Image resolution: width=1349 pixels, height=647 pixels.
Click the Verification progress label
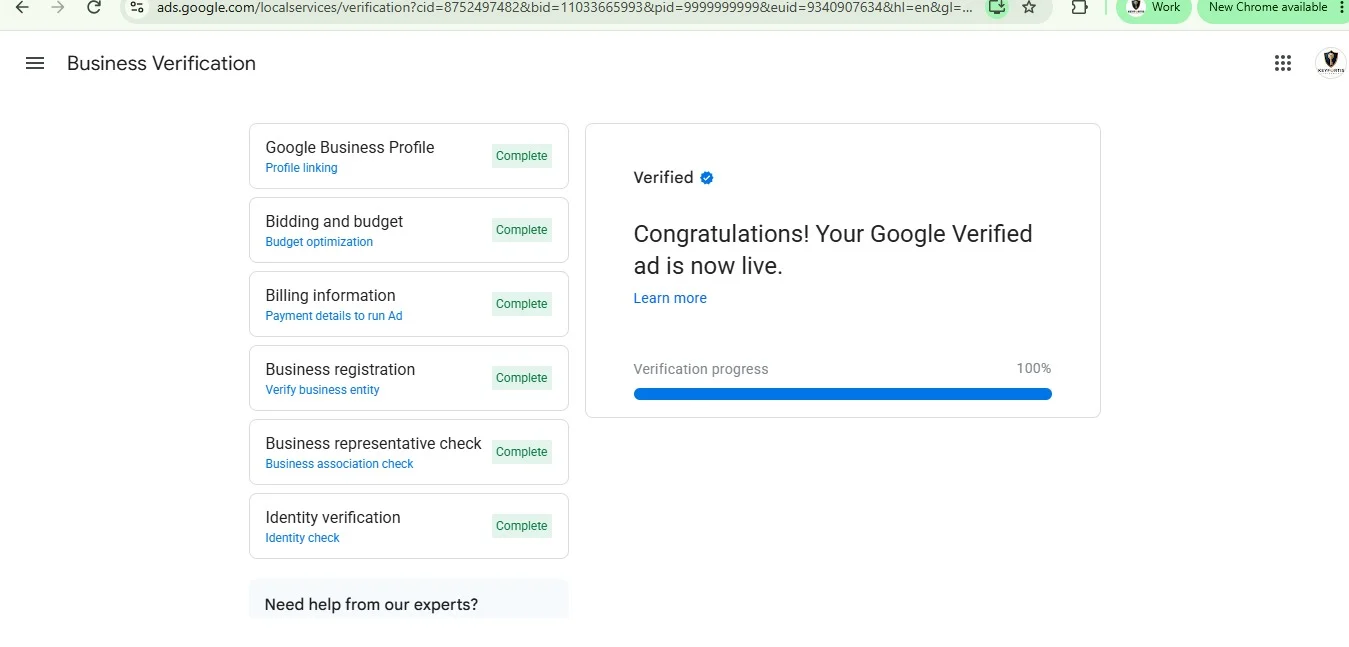[701, 369]
